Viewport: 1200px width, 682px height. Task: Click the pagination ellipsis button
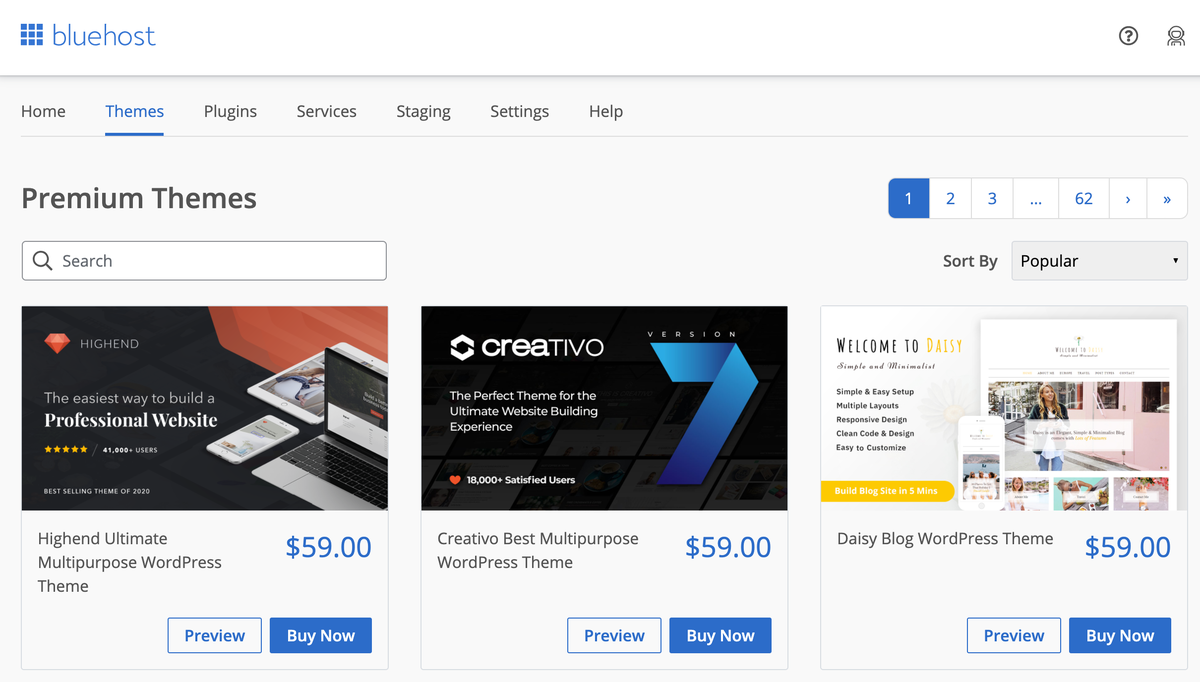click(x=1036, y=198)
